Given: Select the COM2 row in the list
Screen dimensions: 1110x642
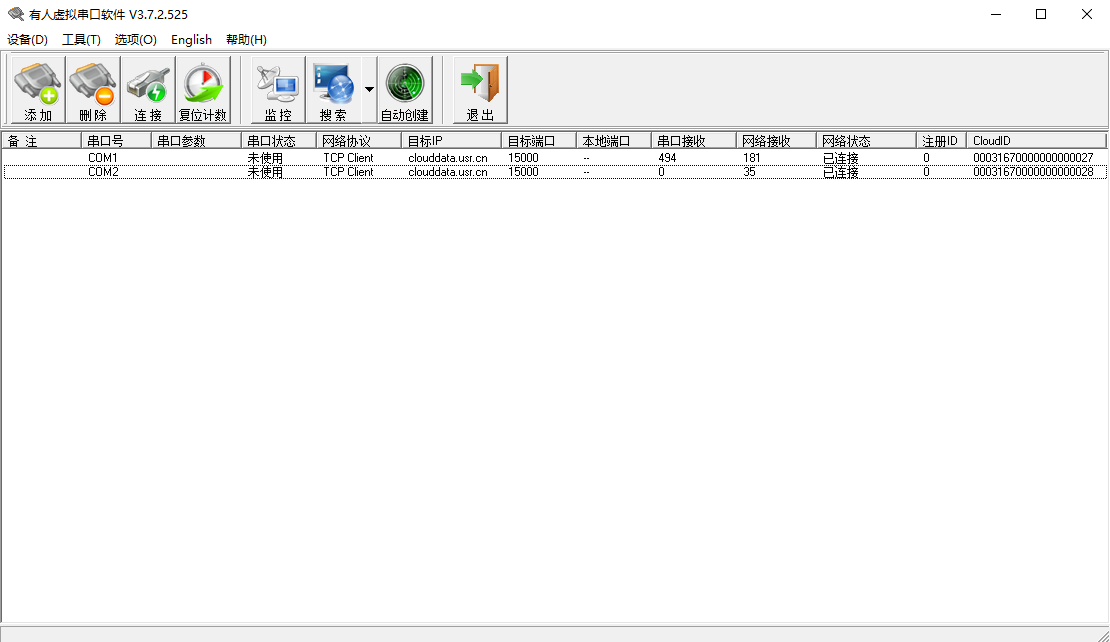Looking at the screenshot, I should click(103, 172).
